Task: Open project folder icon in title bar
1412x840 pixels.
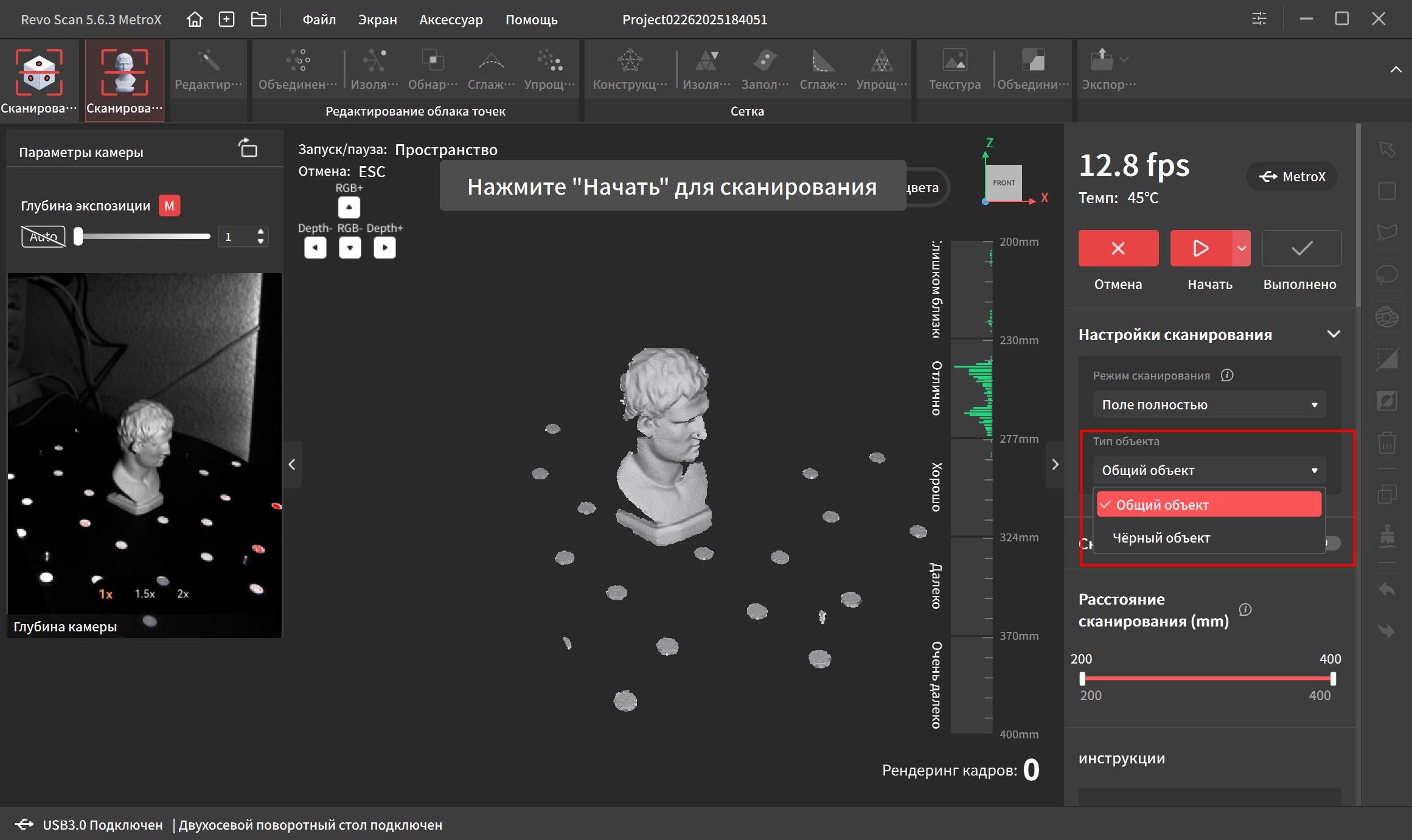Action: (x=259, y=19)
